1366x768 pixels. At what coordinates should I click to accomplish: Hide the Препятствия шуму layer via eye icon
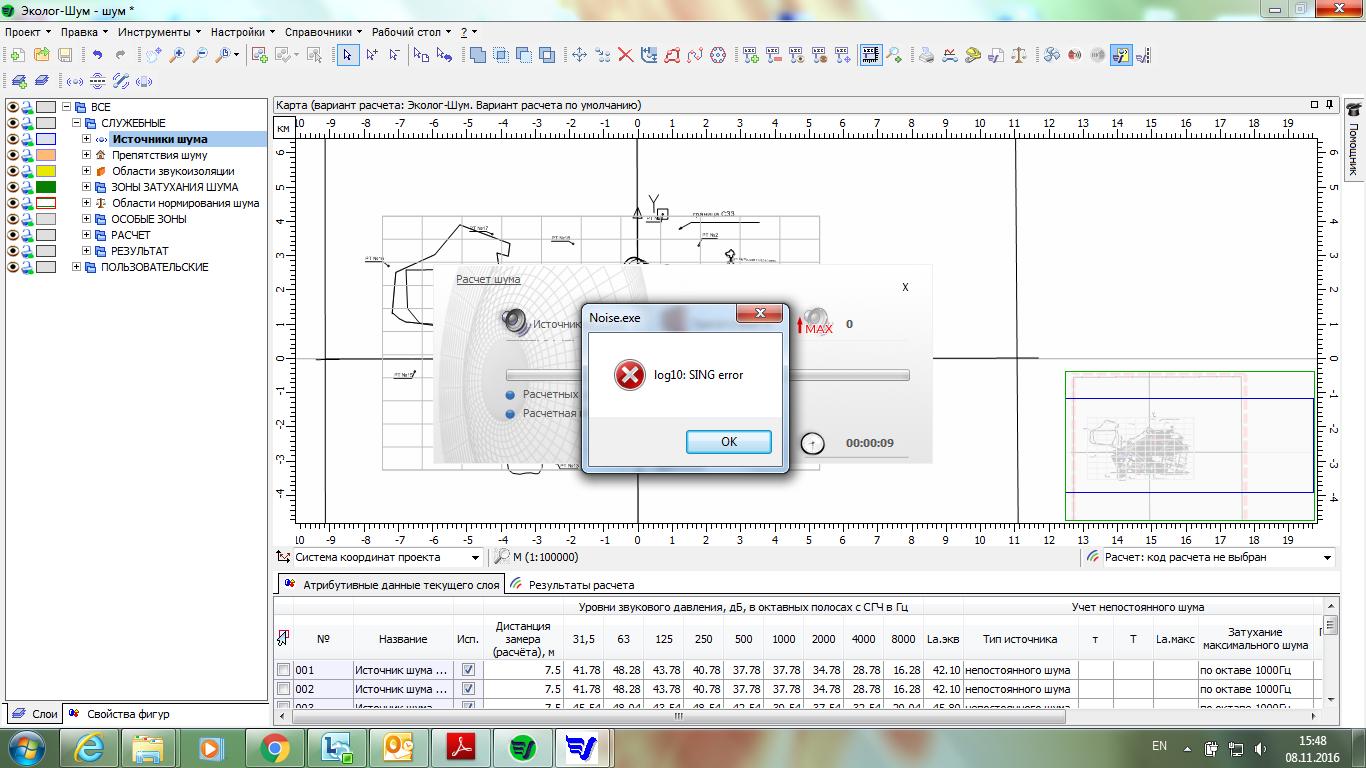coord(13,155)
